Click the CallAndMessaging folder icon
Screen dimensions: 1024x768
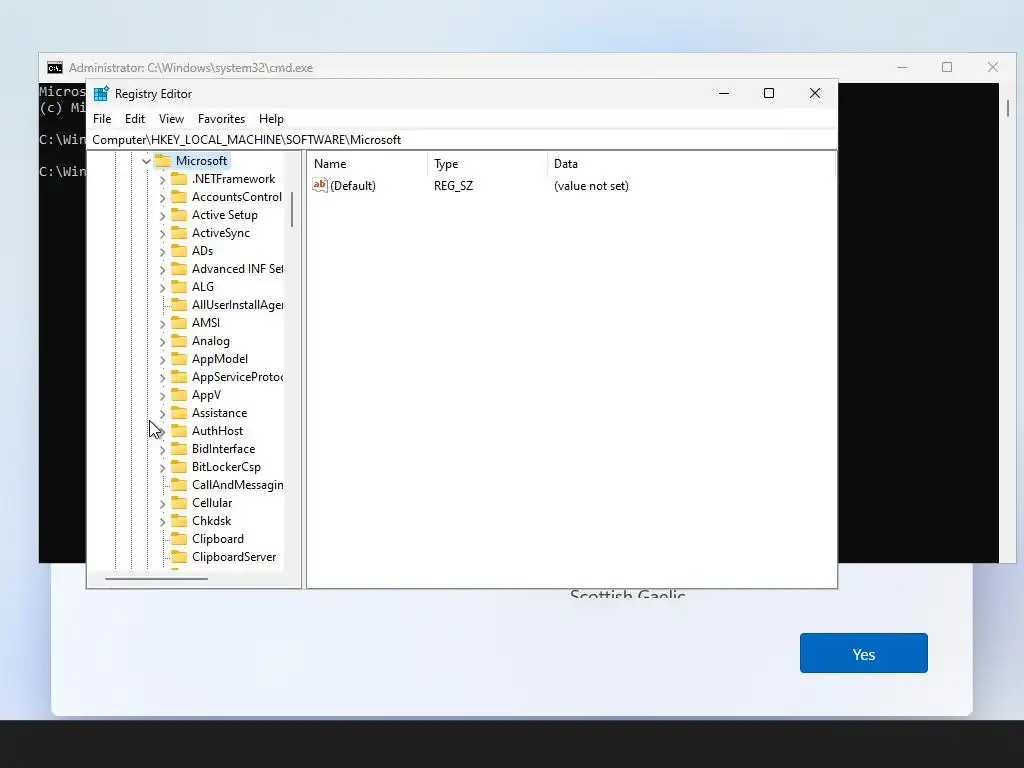pos(179,485)
